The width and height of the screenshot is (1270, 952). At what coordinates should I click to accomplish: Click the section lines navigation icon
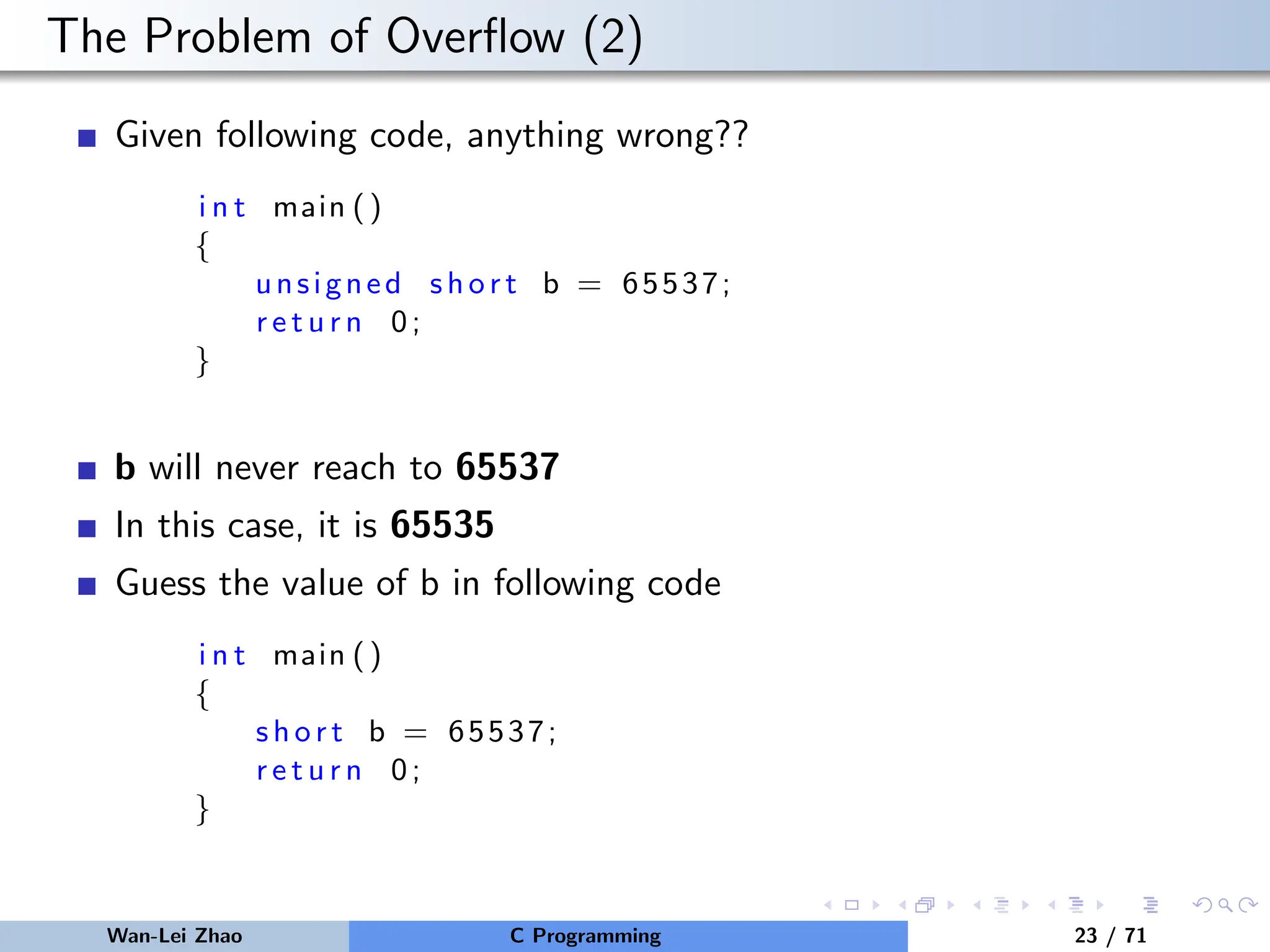pyautogui.click(x=1076, y=906)
